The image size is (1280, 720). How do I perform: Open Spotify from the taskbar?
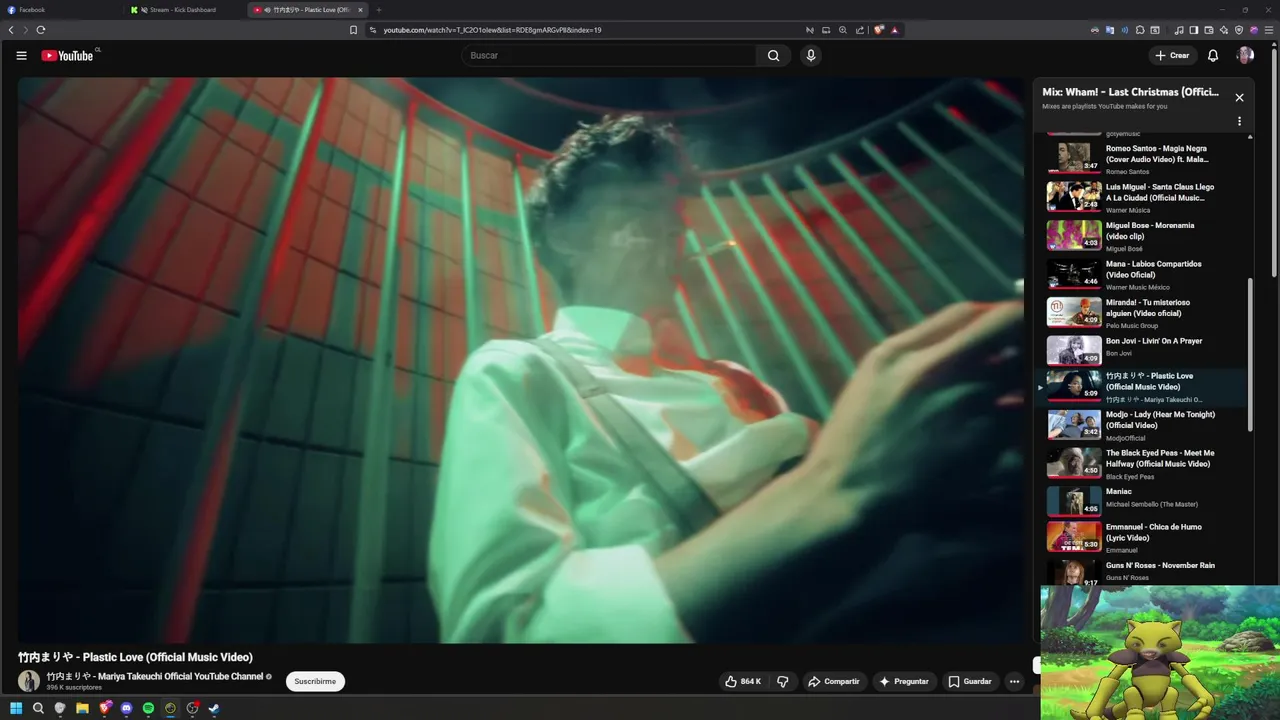click(x=148, y=708)
